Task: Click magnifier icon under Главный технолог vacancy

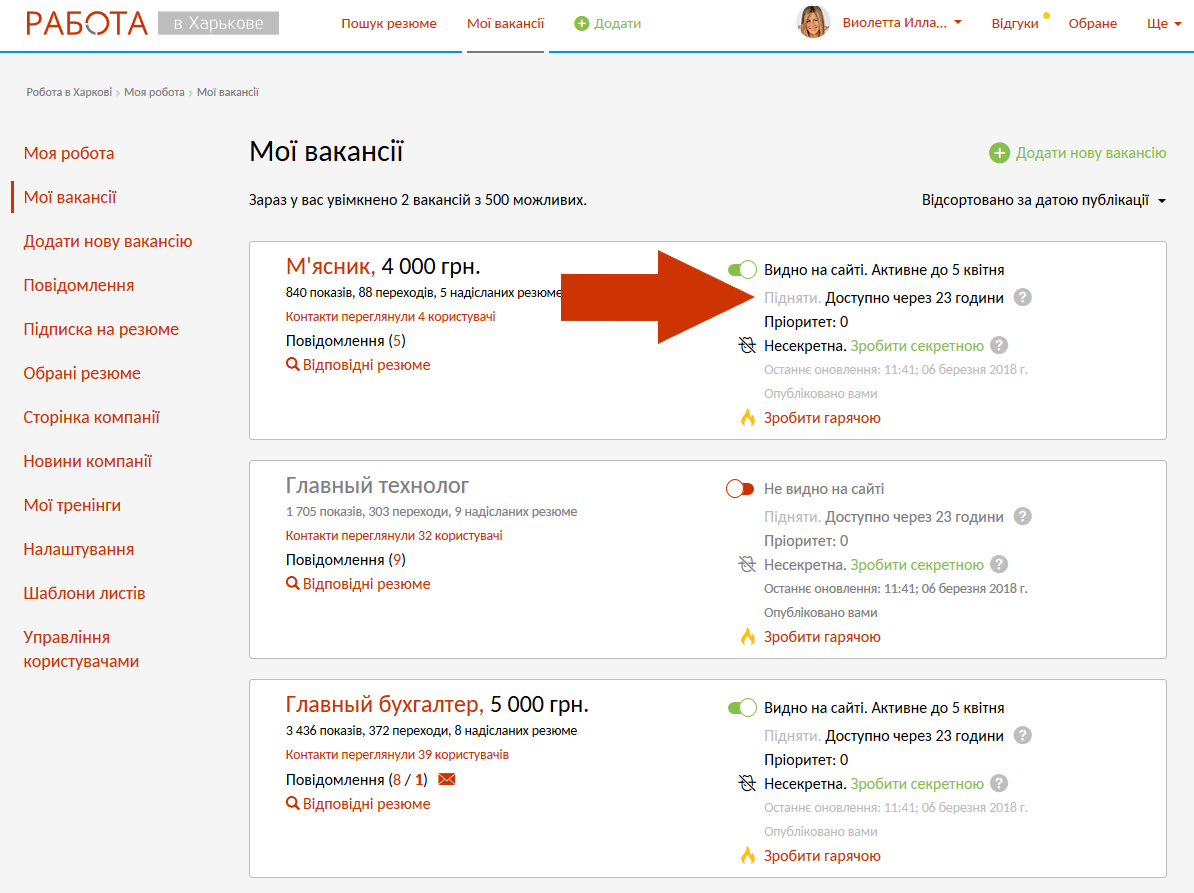Action: [x=293, y=584]
